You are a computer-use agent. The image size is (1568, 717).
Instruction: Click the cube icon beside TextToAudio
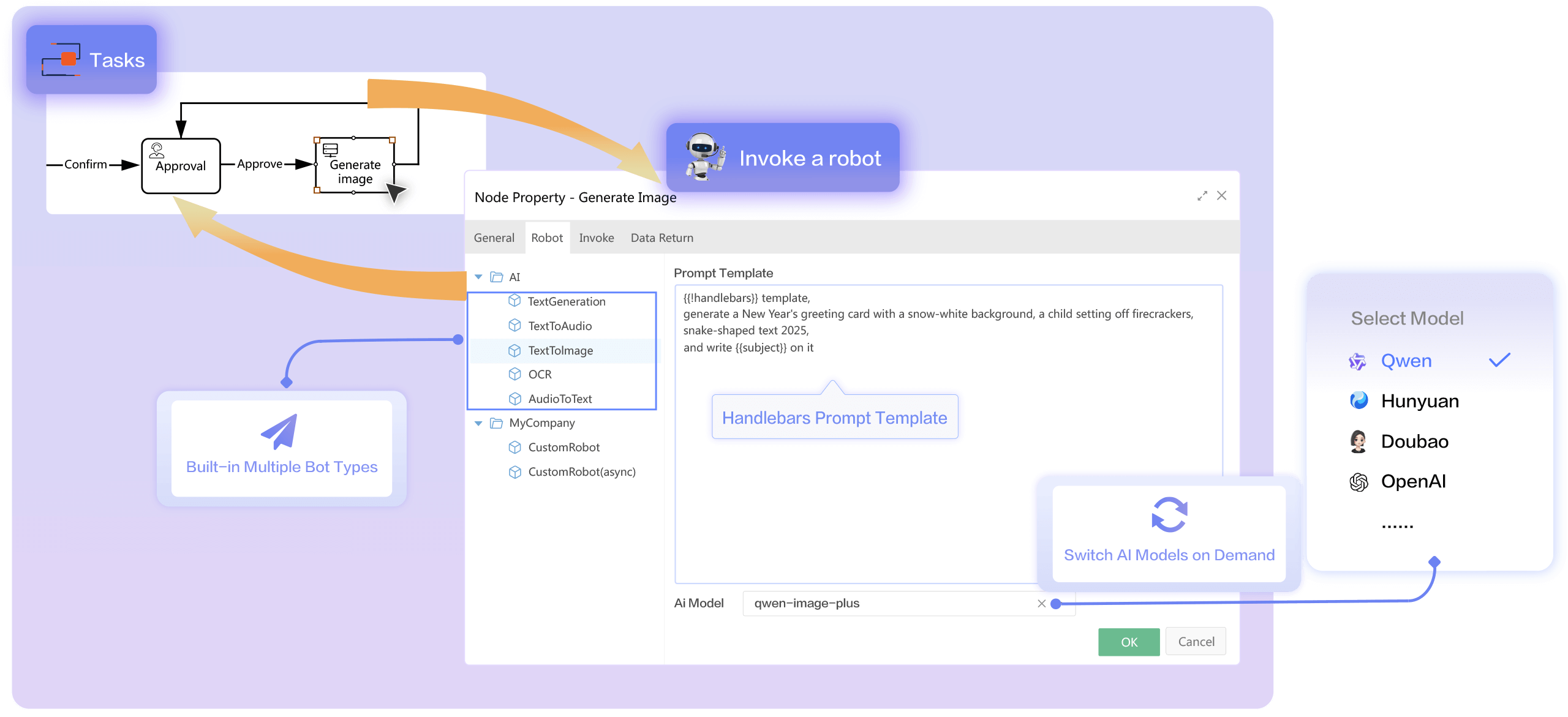click(514, 325)
